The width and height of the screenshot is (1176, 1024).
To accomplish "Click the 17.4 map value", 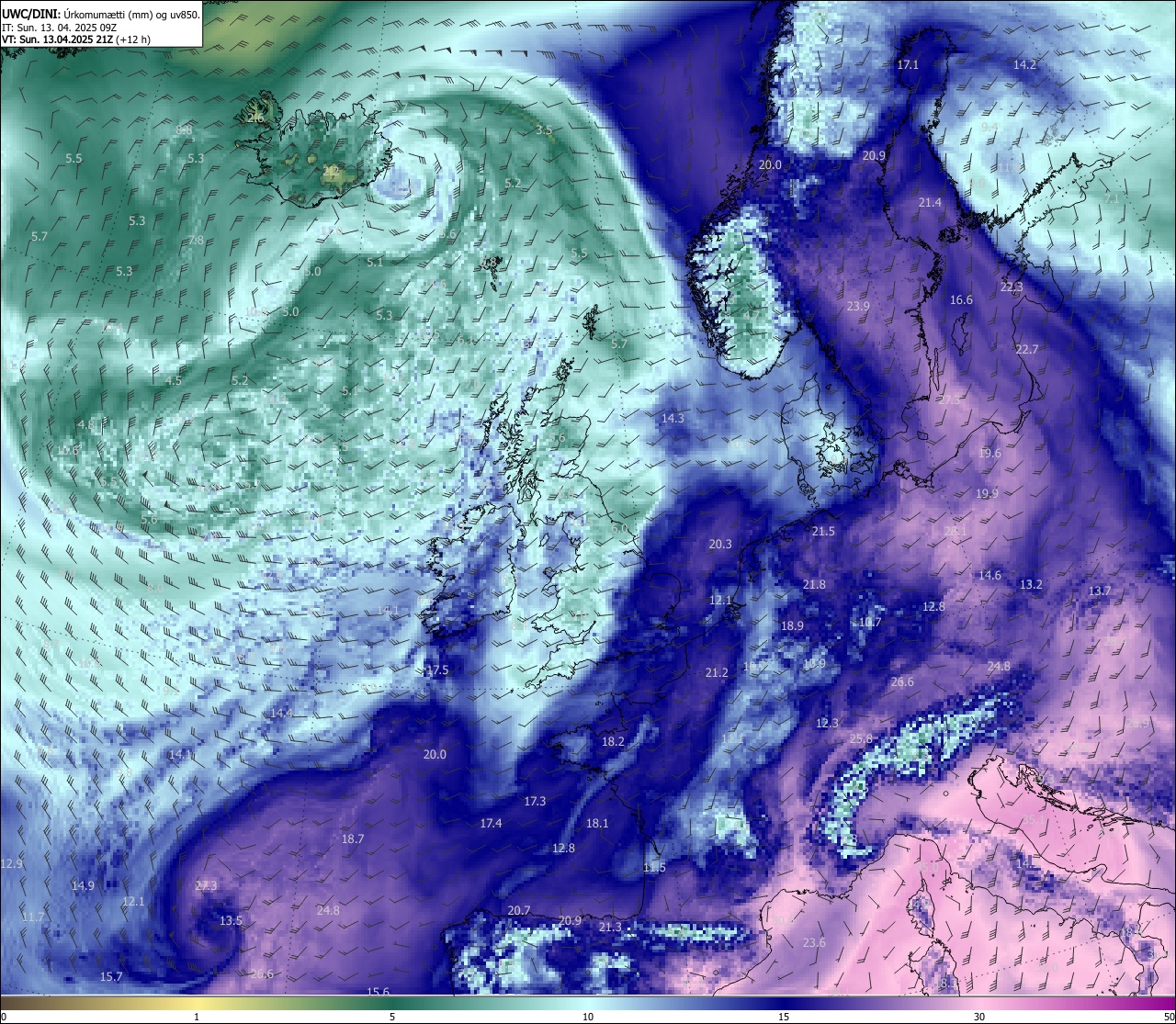I will coord(491,824).
